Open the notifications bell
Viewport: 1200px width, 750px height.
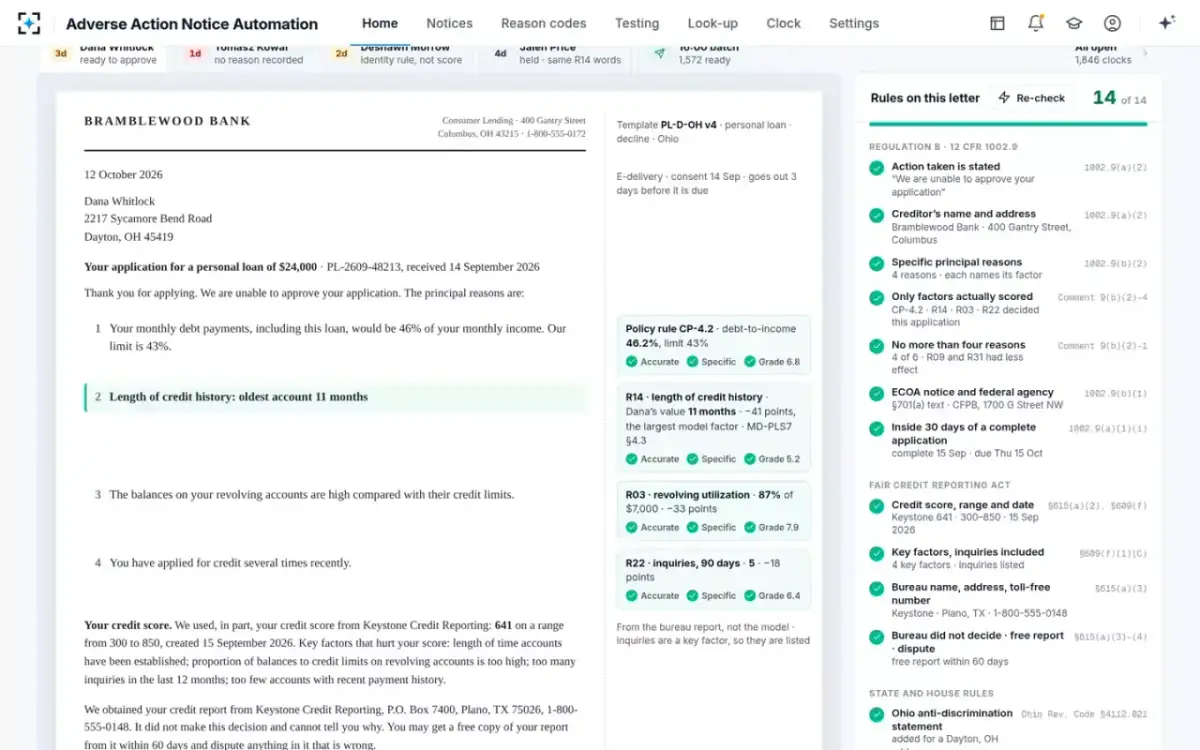[1036, 23]
